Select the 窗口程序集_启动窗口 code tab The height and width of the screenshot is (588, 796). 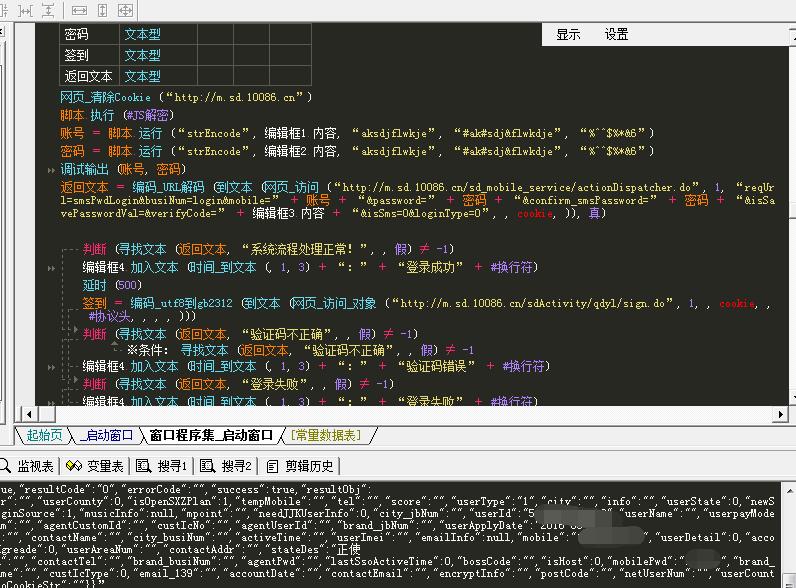(211, 435)
